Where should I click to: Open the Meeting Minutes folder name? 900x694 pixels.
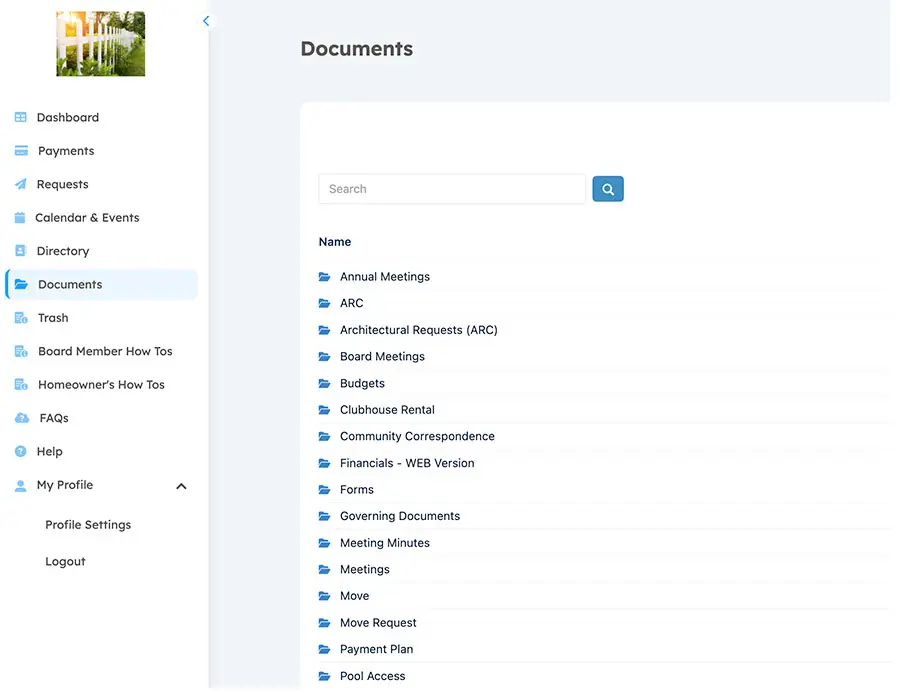point(385,543)
